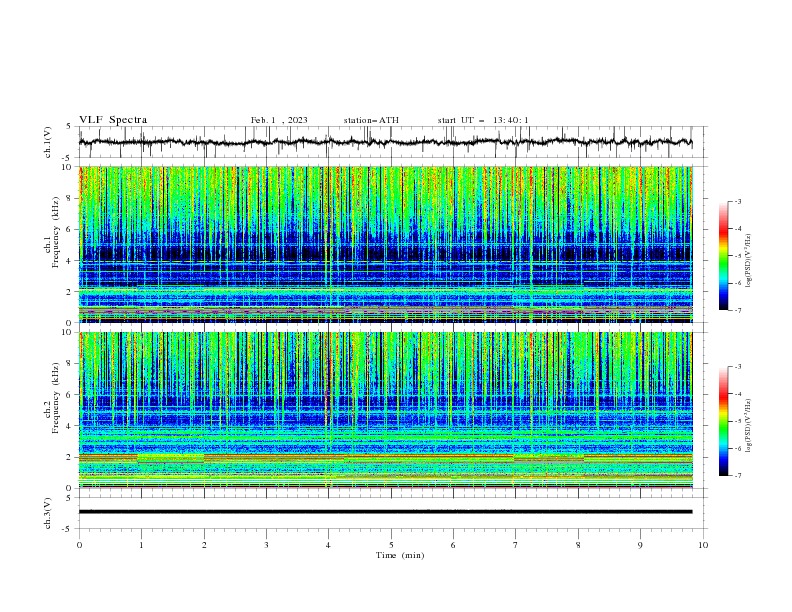Click the time axis tick label "2"
792x612 pixels.
(x=204, y=545)
